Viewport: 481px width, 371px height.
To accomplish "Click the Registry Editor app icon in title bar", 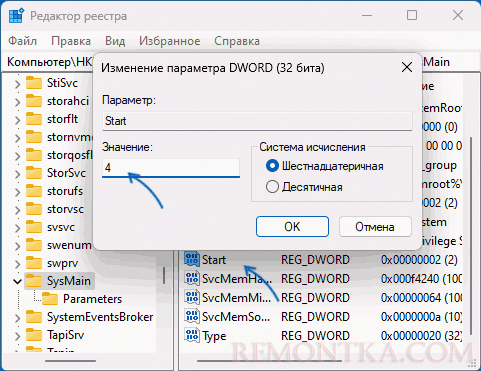I will (x=16, y=16).
